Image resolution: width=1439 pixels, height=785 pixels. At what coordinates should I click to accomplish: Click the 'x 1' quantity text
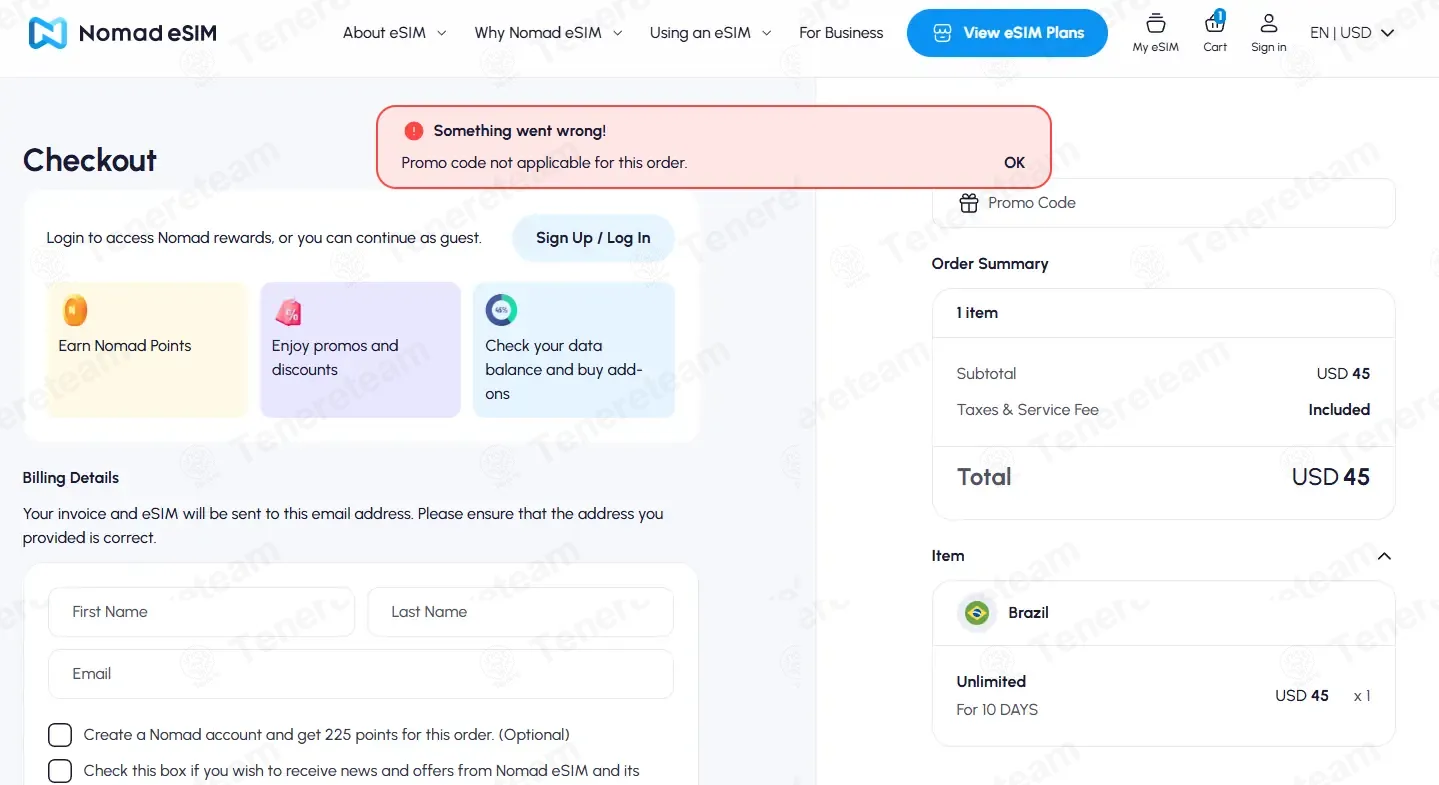pos(1362,696)
